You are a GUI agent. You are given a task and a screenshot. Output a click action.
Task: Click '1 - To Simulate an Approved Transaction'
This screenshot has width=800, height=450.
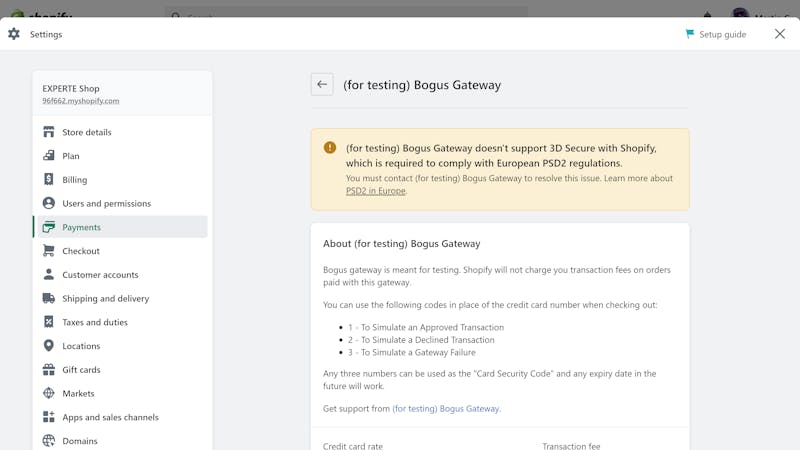point(426,328)
